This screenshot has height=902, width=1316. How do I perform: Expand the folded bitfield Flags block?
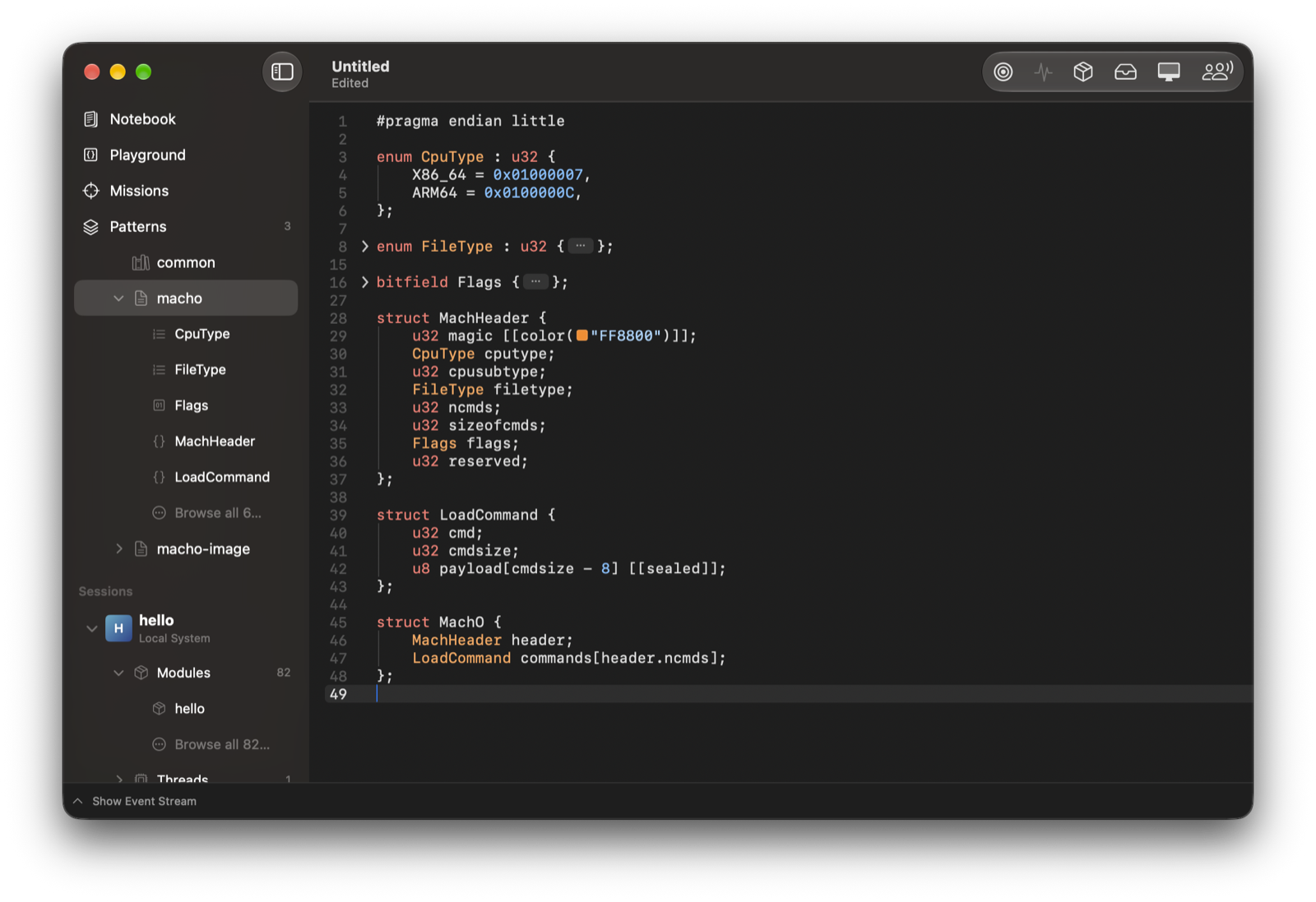(x=365, y=282)
